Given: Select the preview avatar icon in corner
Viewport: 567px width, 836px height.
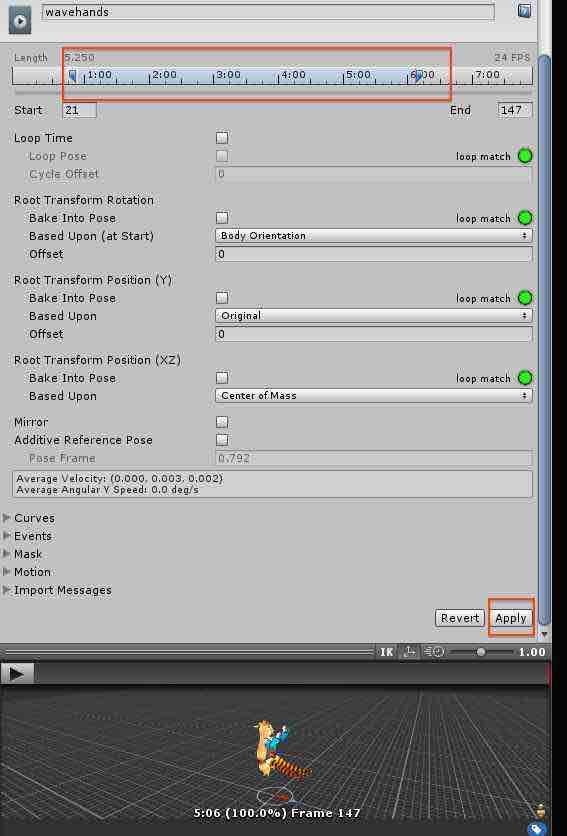Looking at the screenshot, I should coord(540,810).
